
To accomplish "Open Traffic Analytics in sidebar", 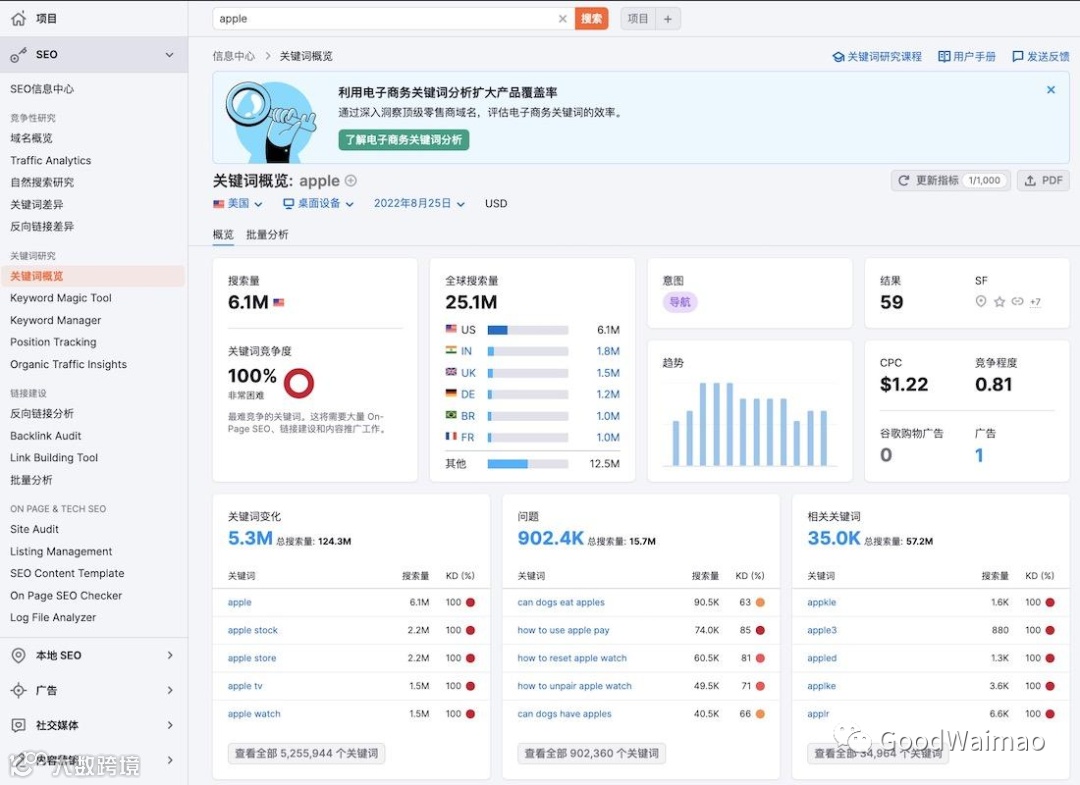I will 50,160.
